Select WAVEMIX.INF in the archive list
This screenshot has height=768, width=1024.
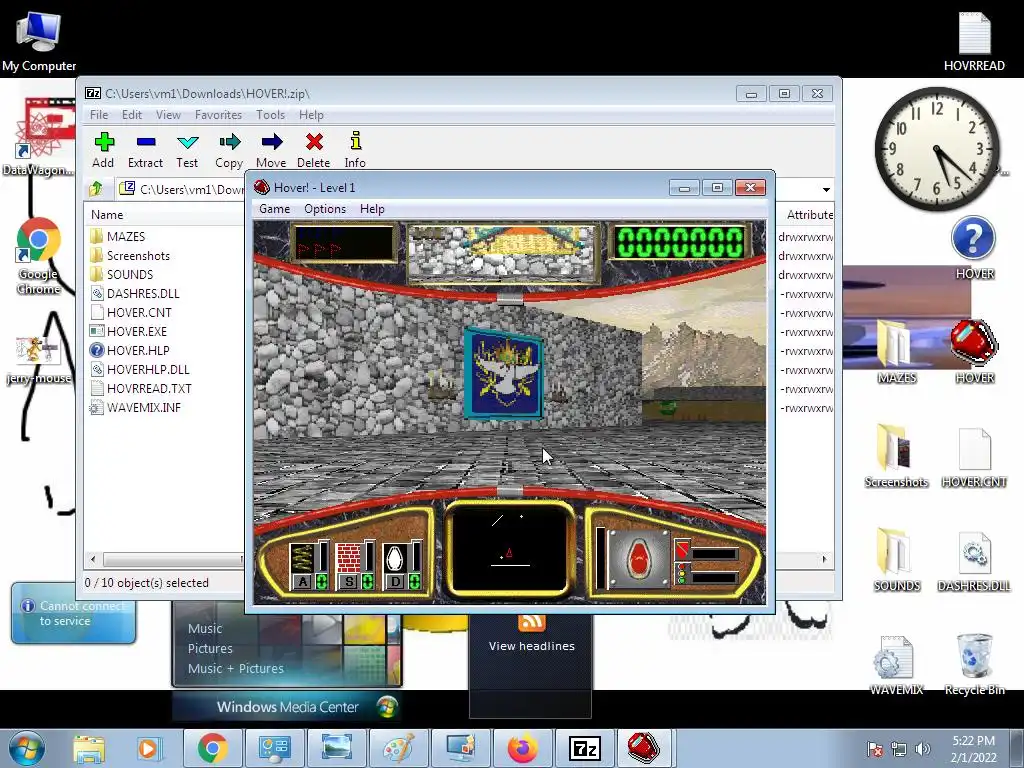click(x=135, y=408)
